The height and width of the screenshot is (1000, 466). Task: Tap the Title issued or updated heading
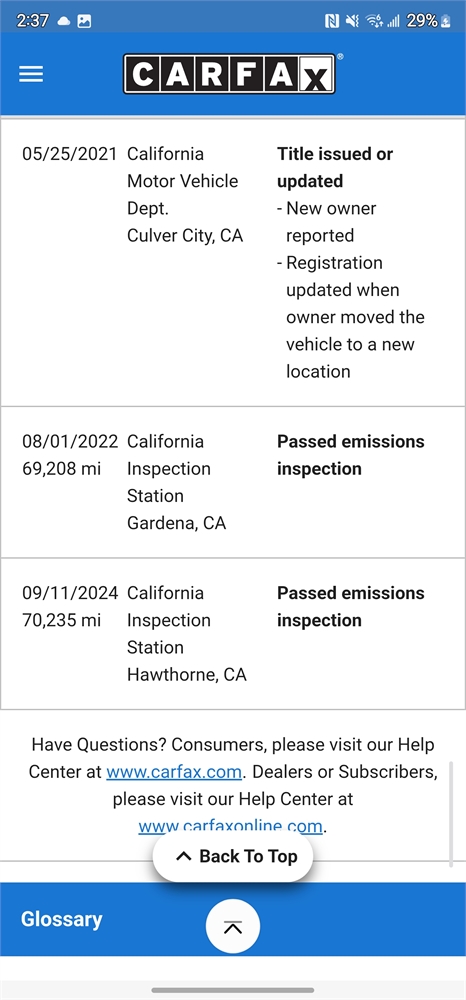(335, 167)
